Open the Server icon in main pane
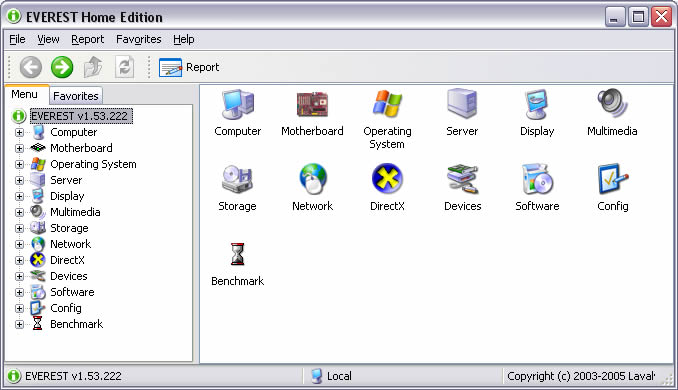Image resolution: width=678 pixels, height=390 pixels. point(462,104)
